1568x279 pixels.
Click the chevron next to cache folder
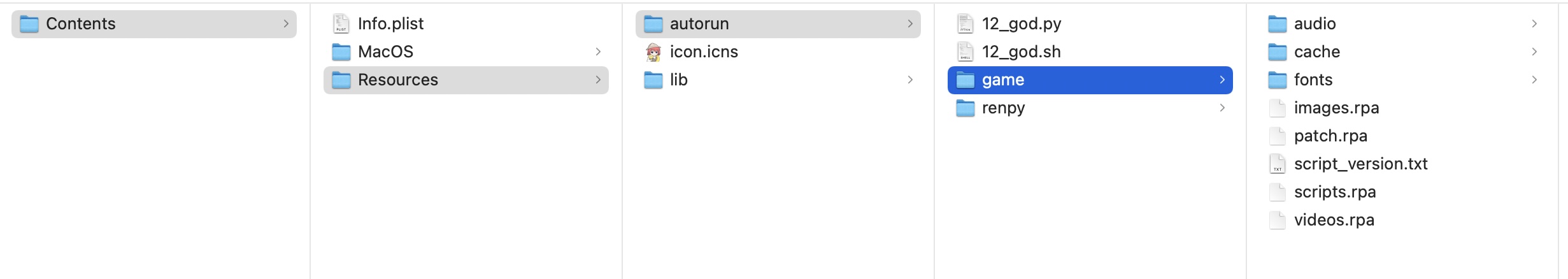[x=1534, y=52]
